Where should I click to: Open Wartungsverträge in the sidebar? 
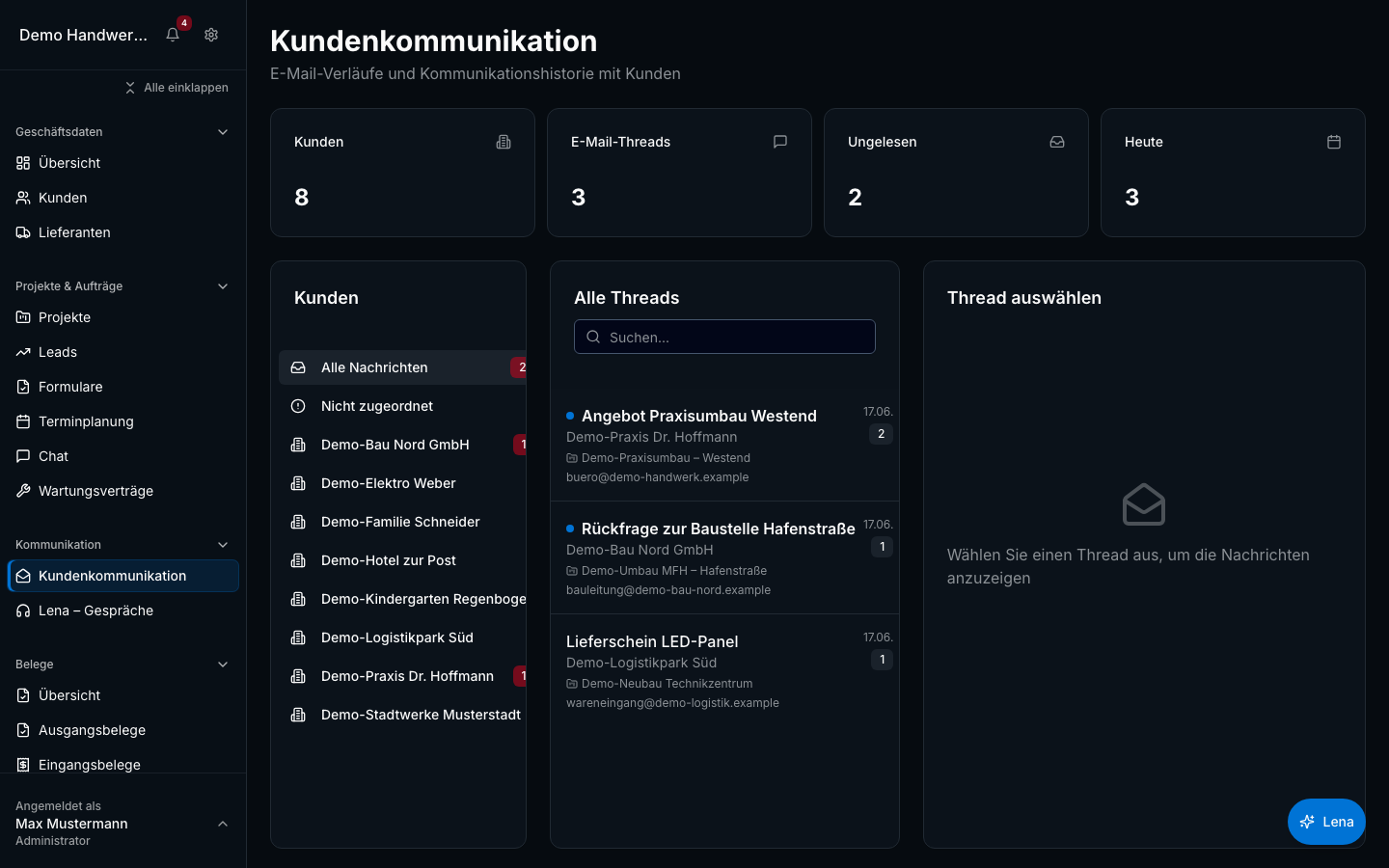(x=123, y=491)
